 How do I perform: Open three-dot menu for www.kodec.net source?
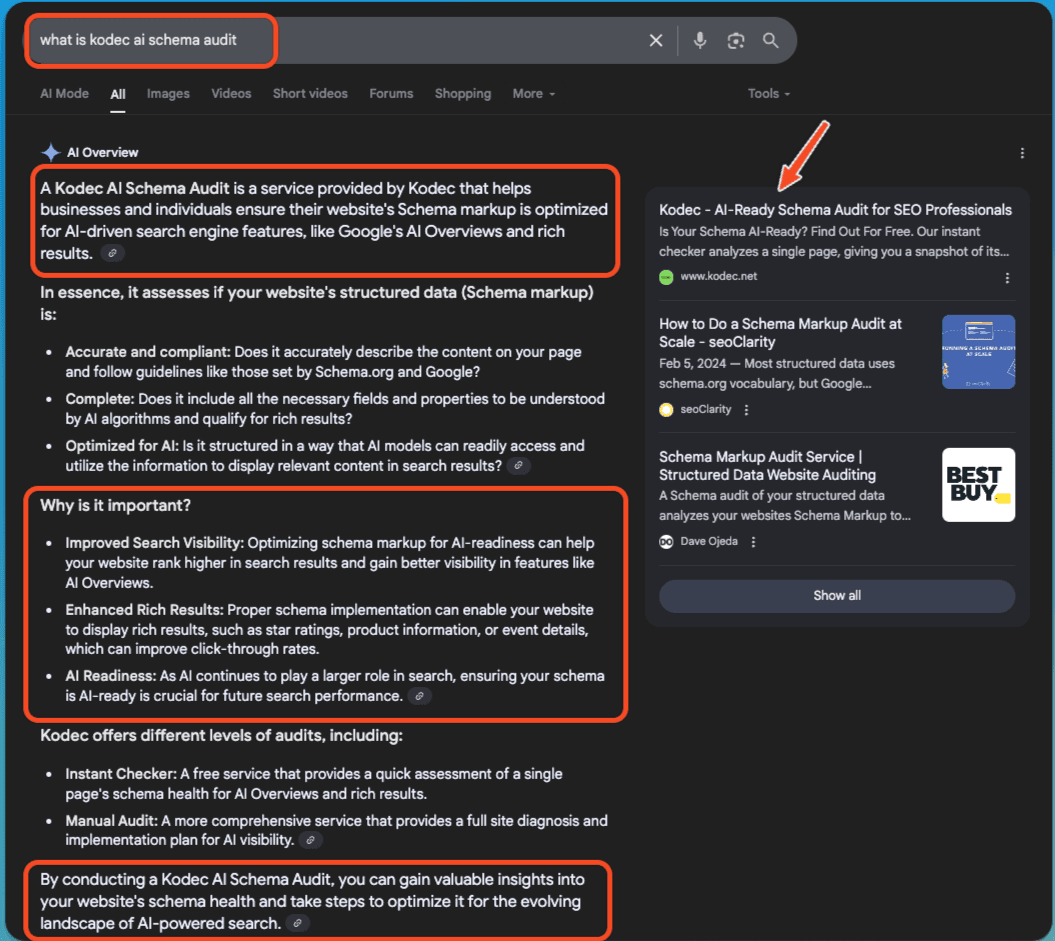(x=1007, y=278)
